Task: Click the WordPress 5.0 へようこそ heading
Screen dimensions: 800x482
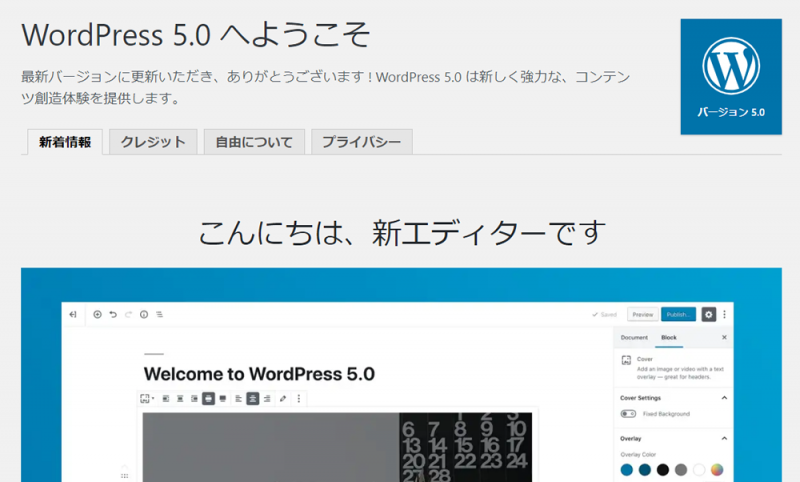Action: [196, 35]
